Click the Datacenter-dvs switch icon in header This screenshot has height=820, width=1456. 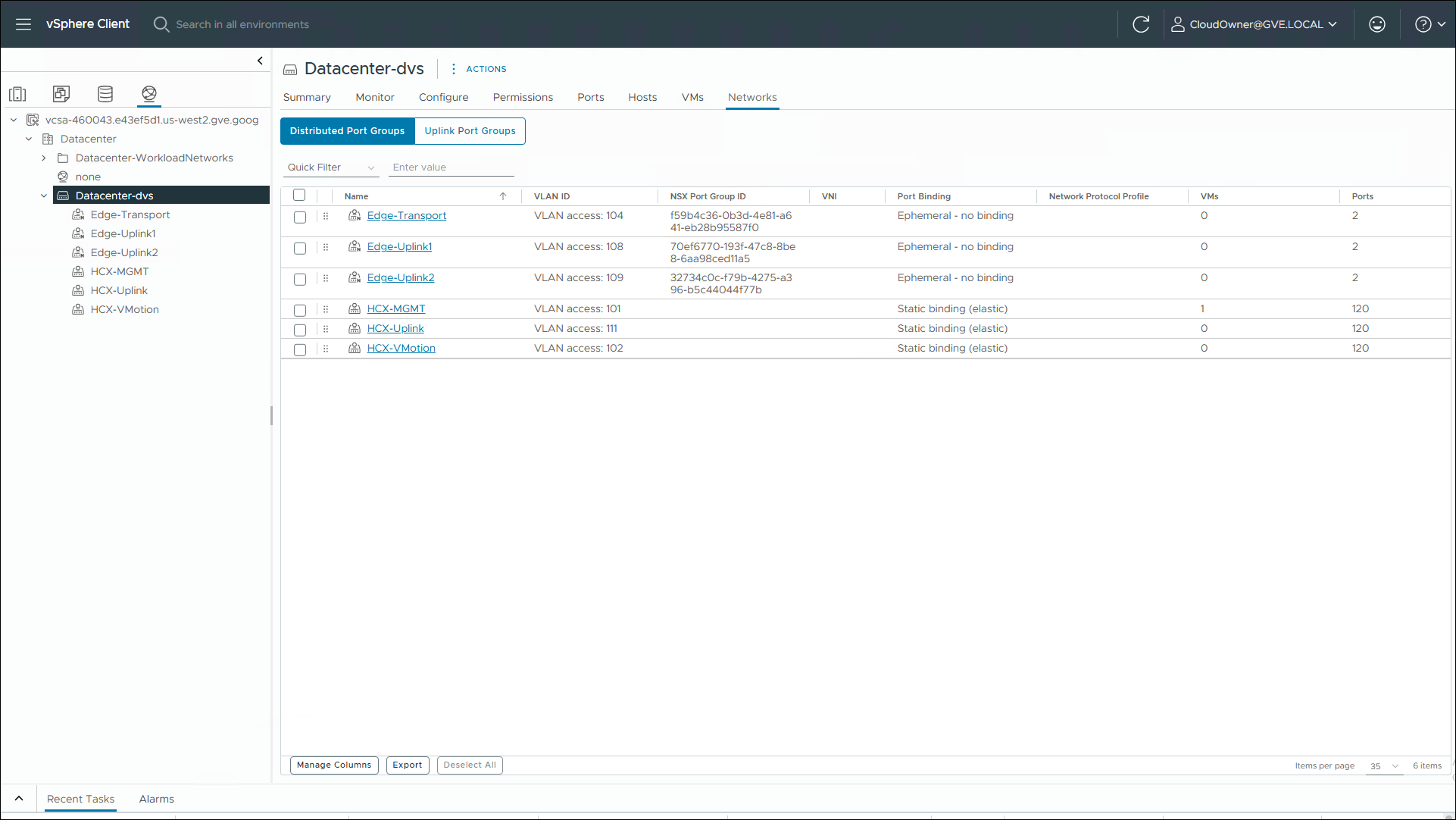[x=290, y=70]
